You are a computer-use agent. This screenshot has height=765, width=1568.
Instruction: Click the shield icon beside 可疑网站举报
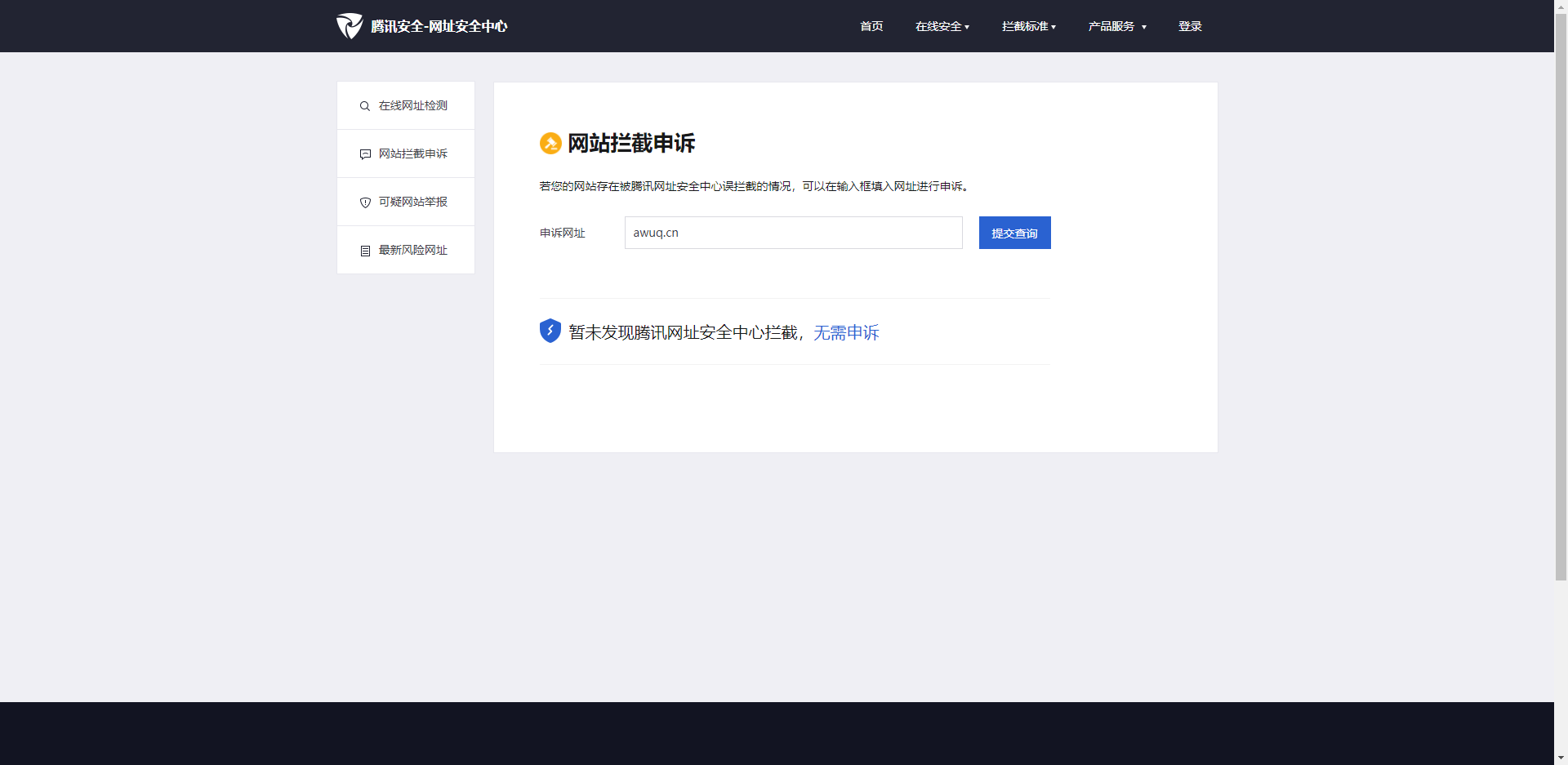pyautogui.click(x=365, y=202)
